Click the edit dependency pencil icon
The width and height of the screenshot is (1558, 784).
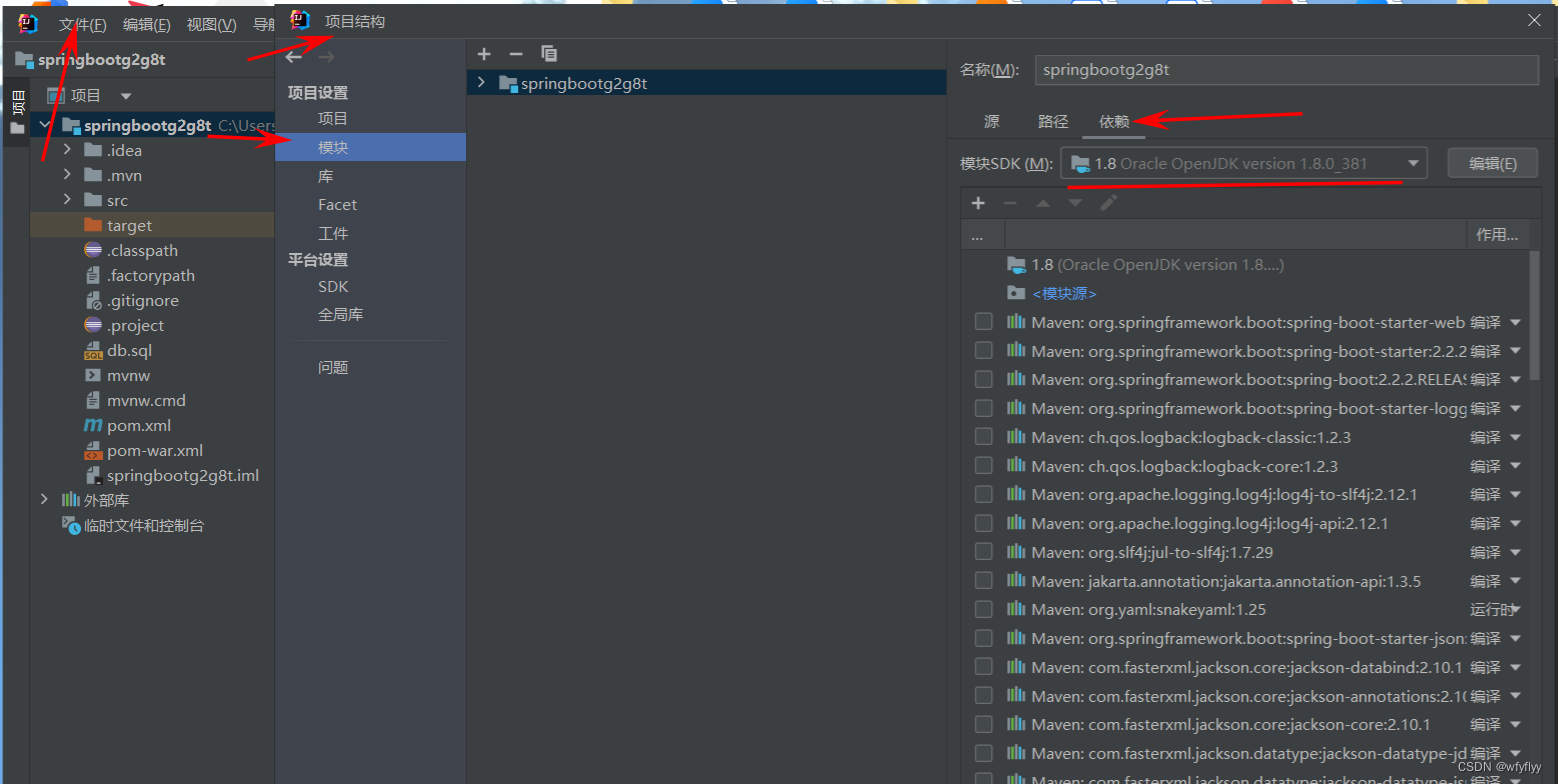point(1108,203)
